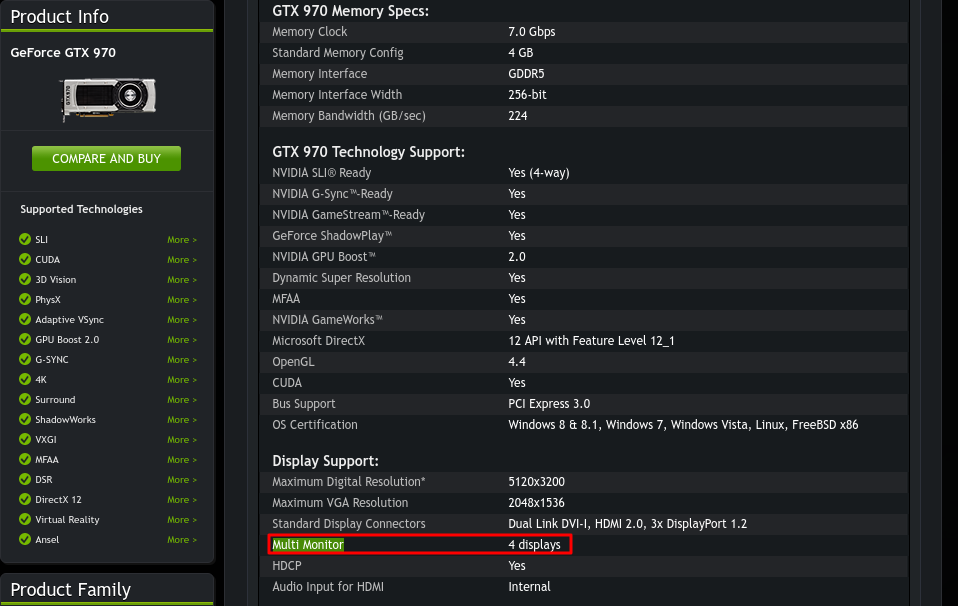Click the check icon next to MFAA in sidebar
958x606 pixels.
point(25,459)
